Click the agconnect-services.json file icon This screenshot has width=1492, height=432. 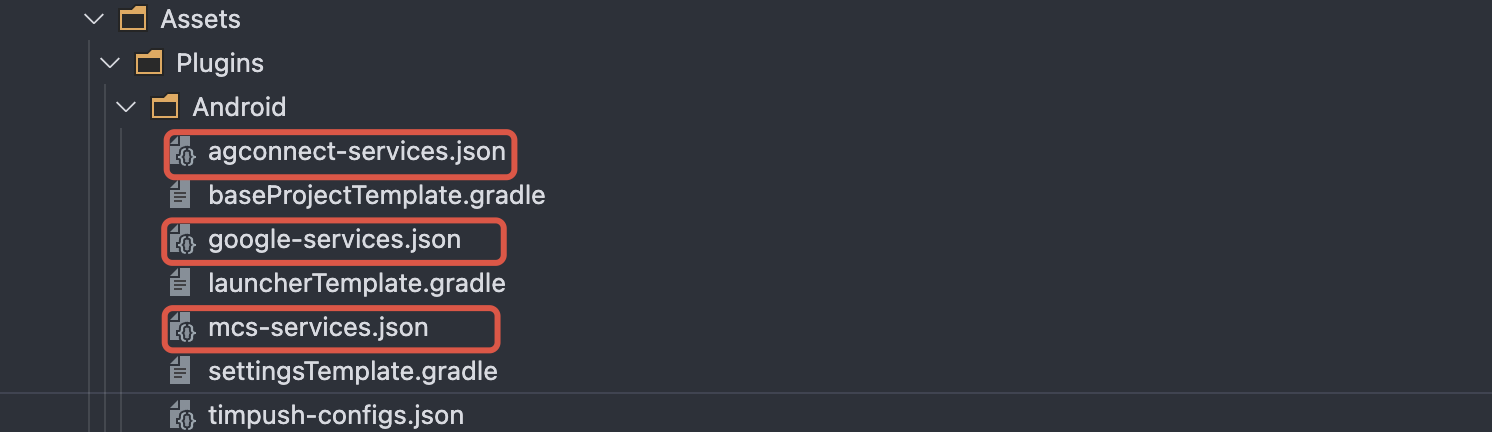[181, 153]
